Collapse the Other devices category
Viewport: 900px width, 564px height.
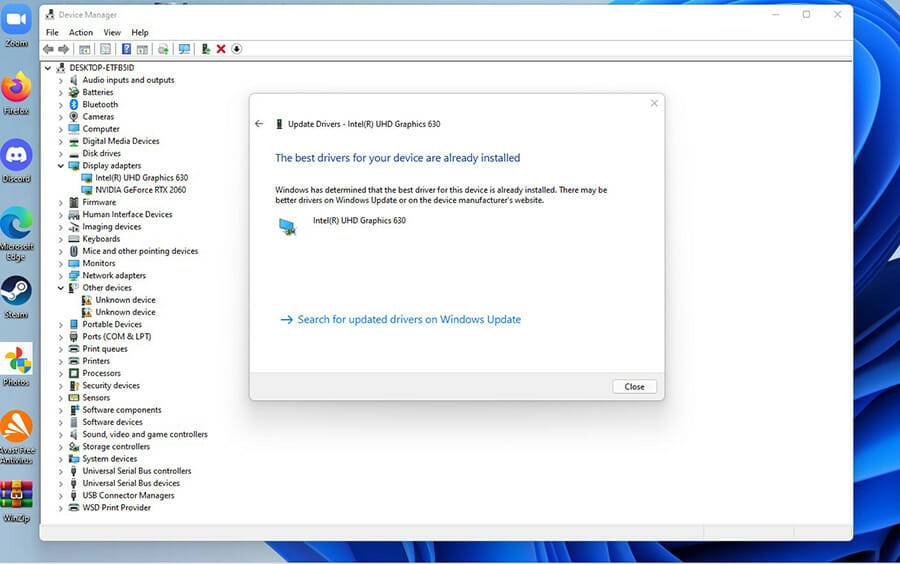click(x=61, y=288)
